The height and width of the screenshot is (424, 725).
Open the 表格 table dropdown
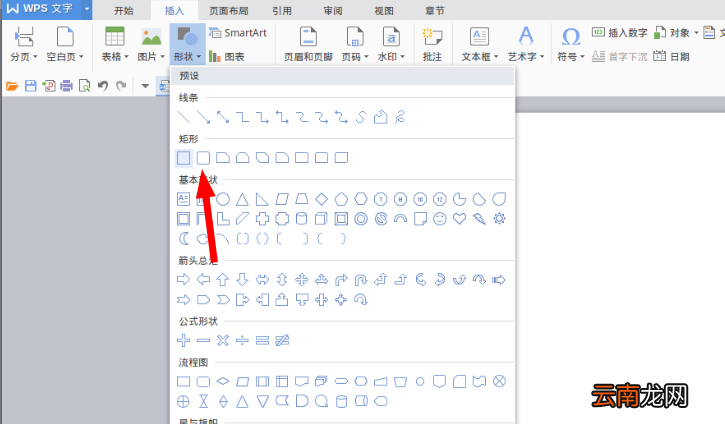click(x=115, y=44)
